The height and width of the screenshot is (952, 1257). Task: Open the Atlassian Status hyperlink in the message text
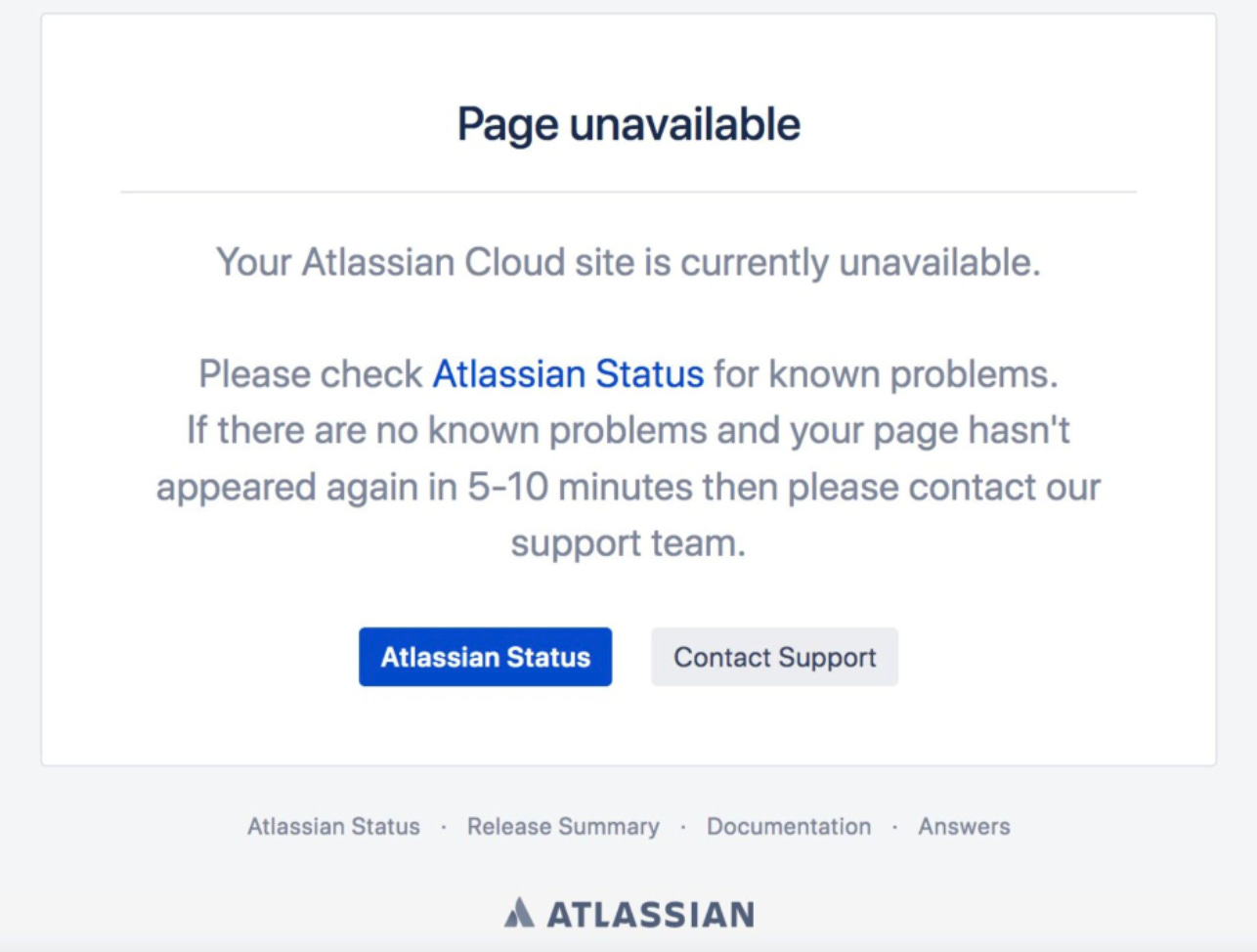pyautogui.click(x=567, y=373)
